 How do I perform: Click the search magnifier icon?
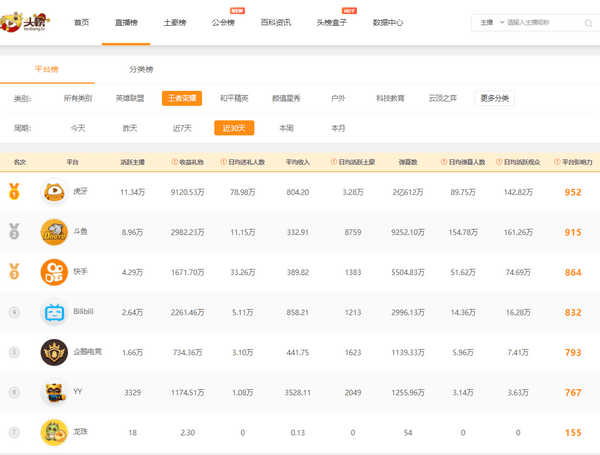pos(586,21)
